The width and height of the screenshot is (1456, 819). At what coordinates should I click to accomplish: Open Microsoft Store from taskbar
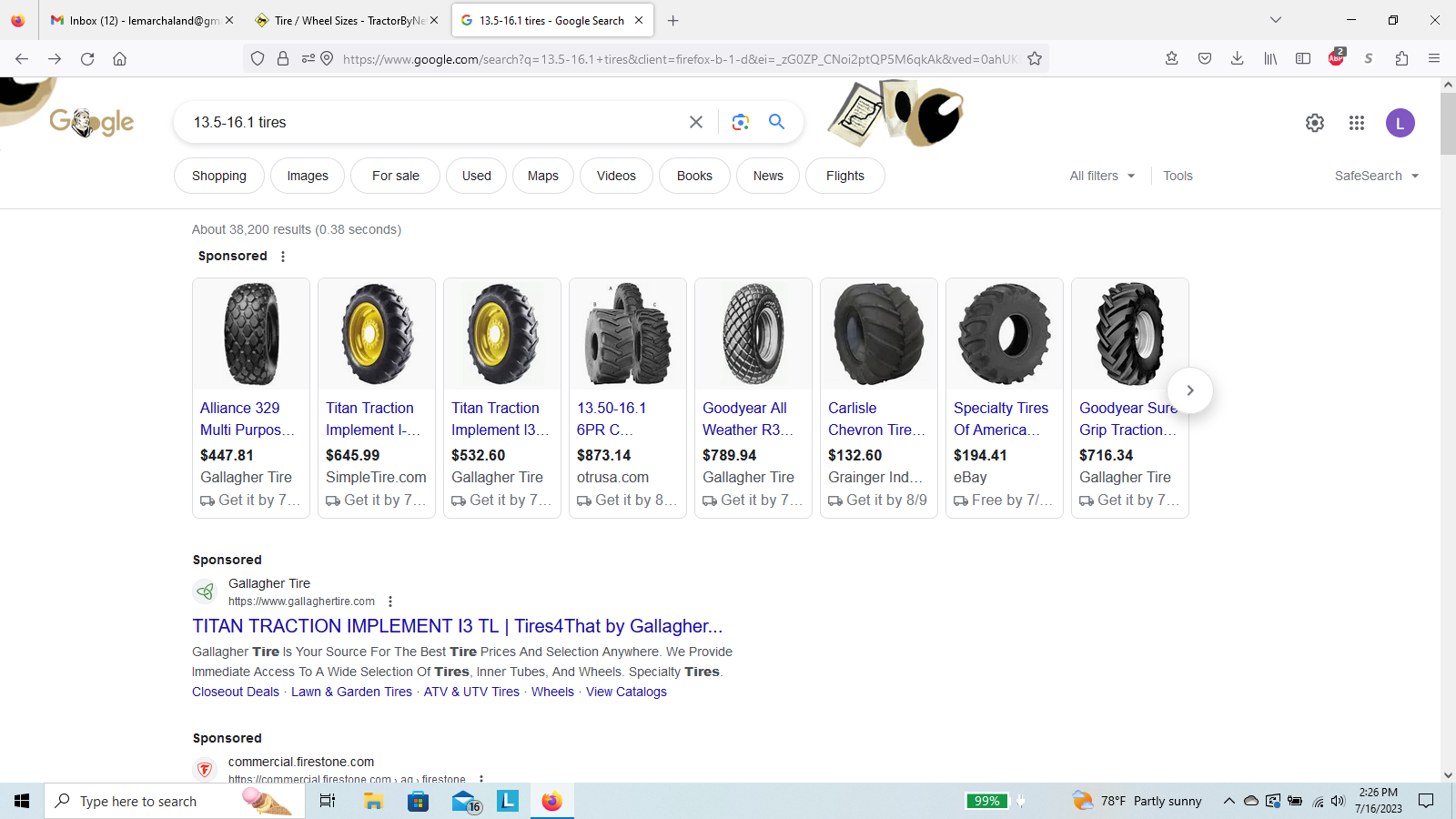pos(418,801)
